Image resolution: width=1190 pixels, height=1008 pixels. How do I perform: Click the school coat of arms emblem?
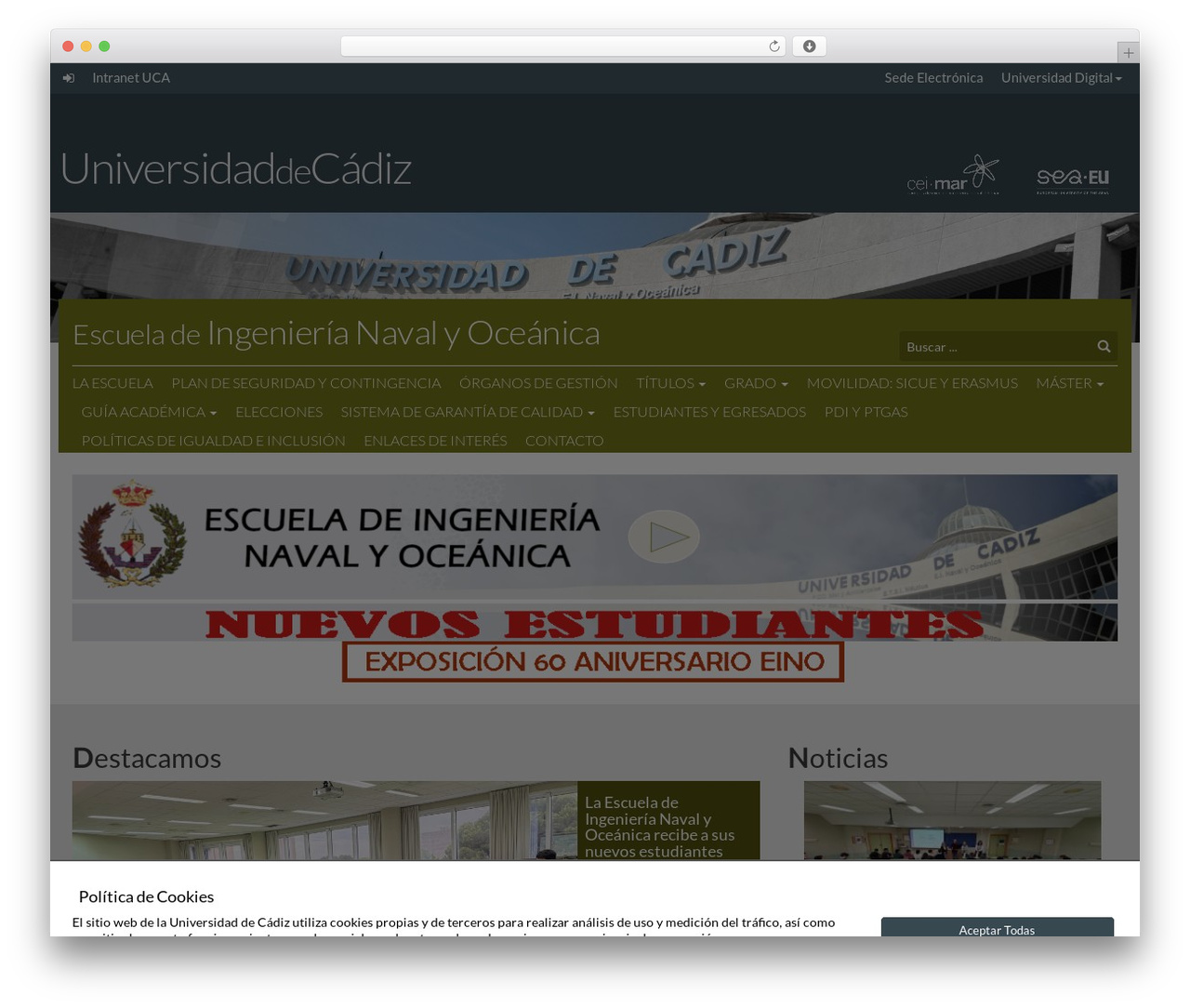click(132, 534)
